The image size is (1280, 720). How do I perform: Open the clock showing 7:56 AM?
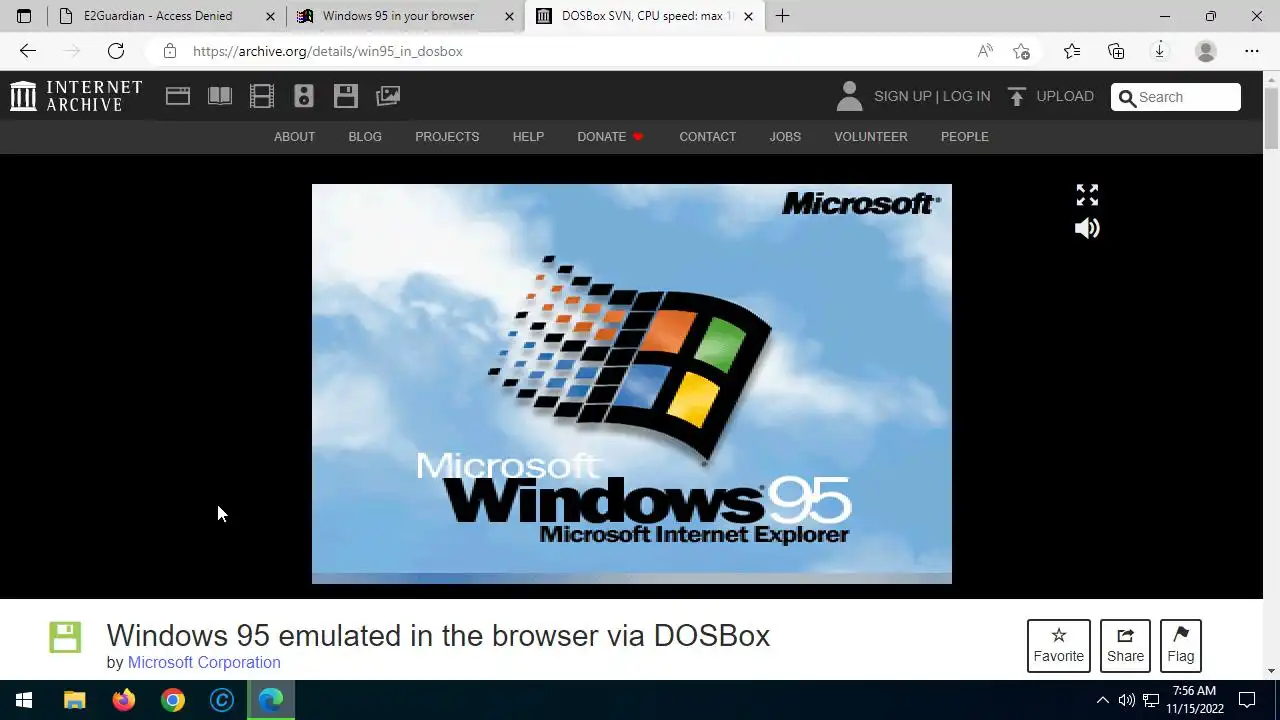(1194, 700)
